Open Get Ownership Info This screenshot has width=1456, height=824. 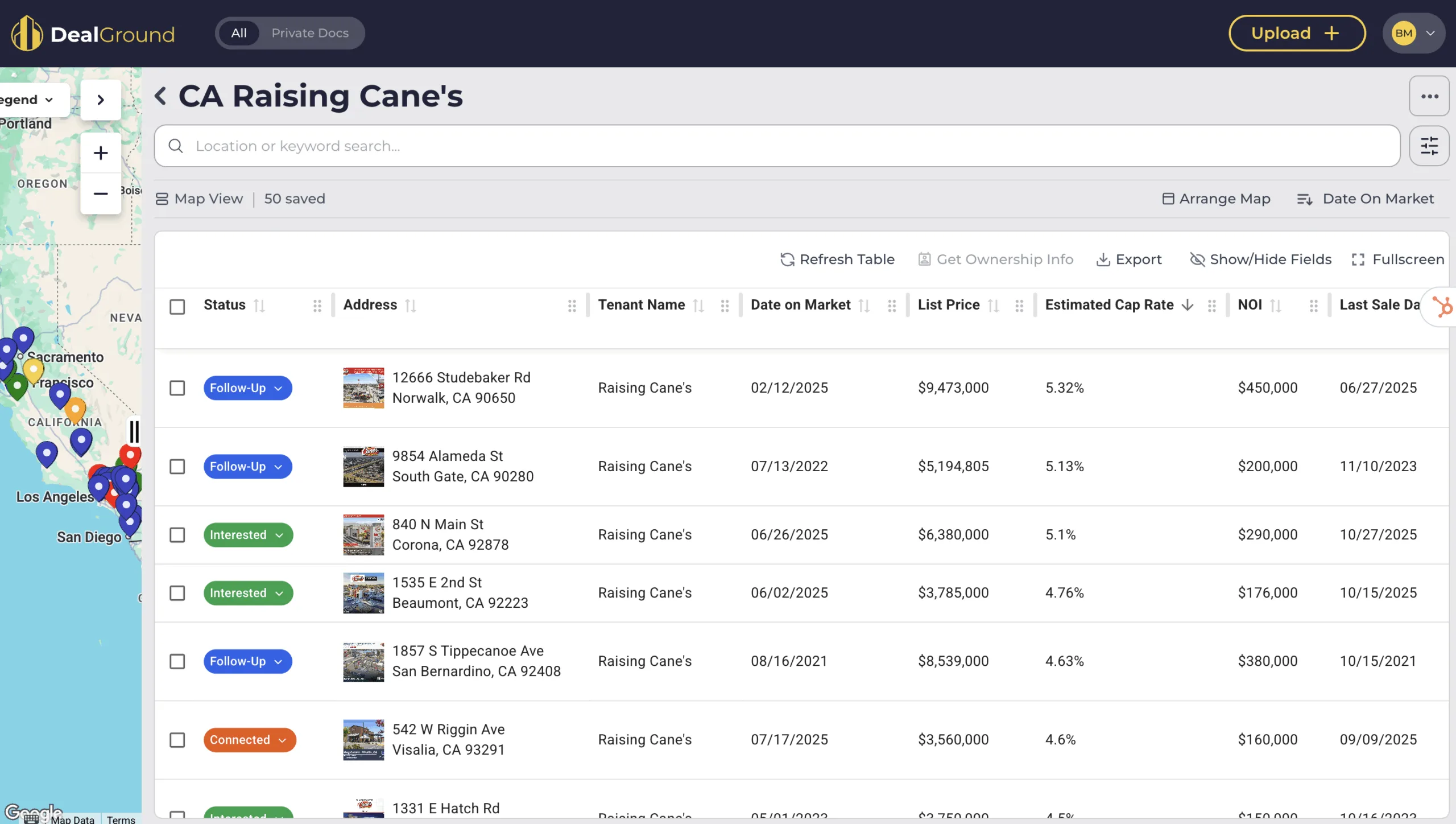click(x=995, y=259)
